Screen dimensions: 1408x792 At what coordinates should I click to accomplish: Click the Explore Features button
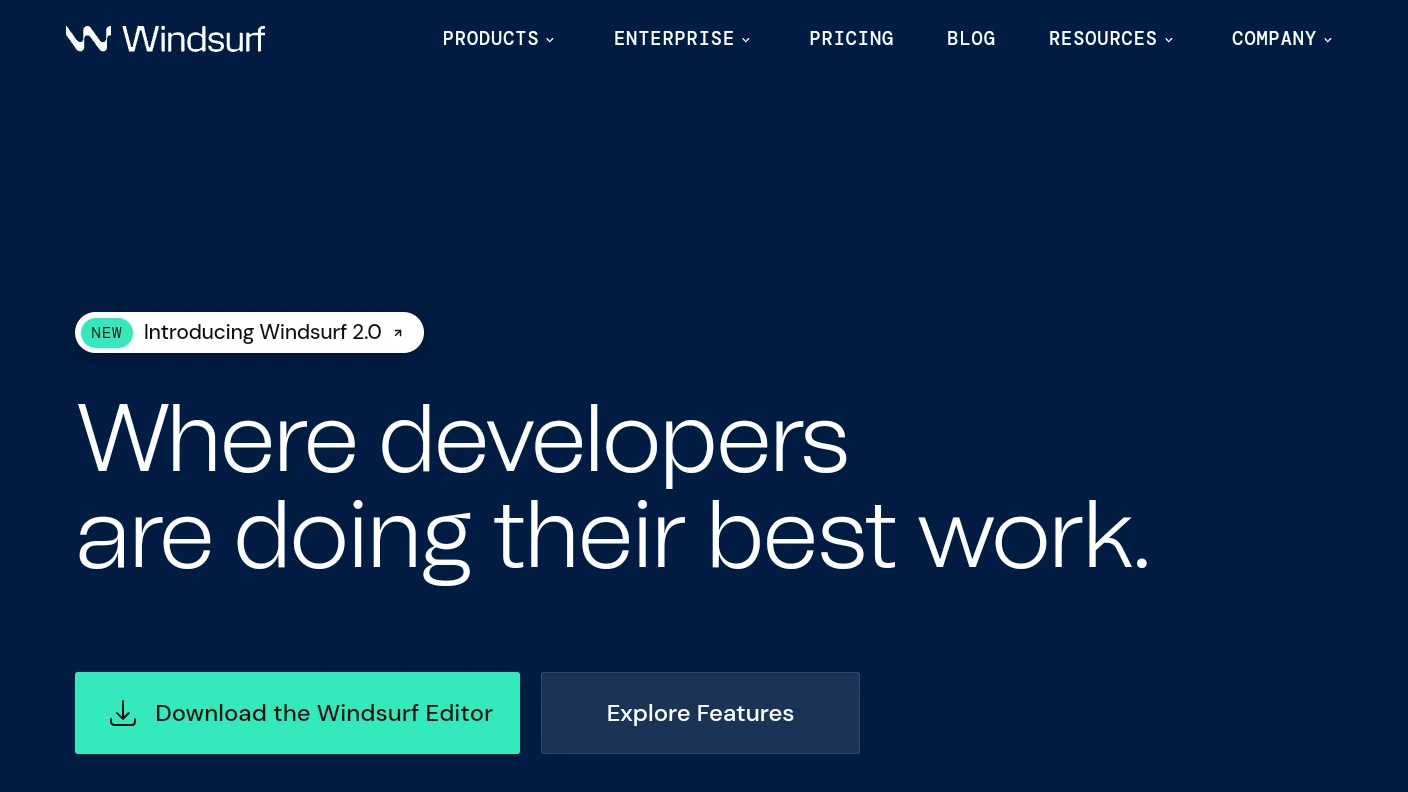[700, 713]
